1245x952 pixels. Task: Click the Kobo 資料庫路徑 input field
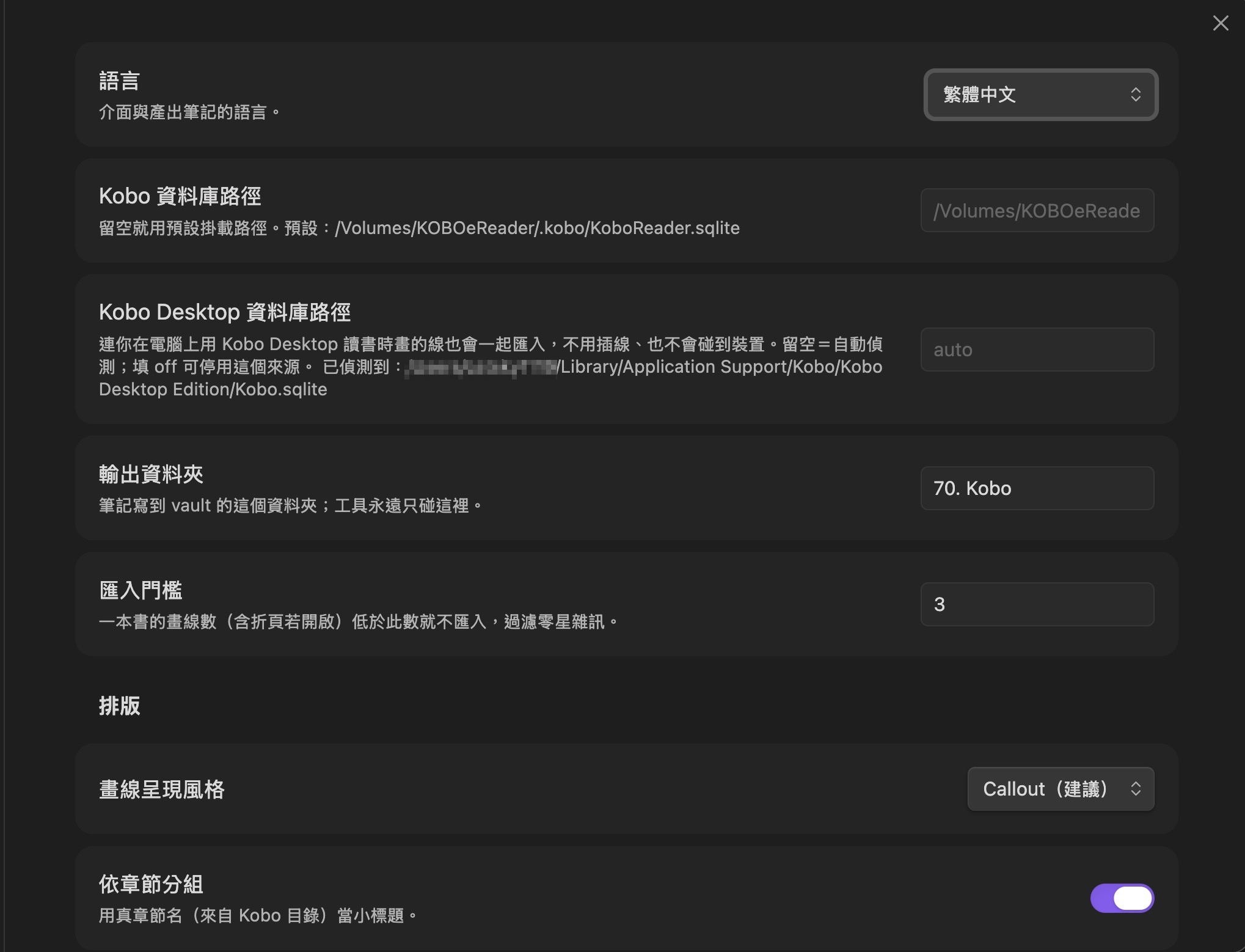tap(1037, 210)
